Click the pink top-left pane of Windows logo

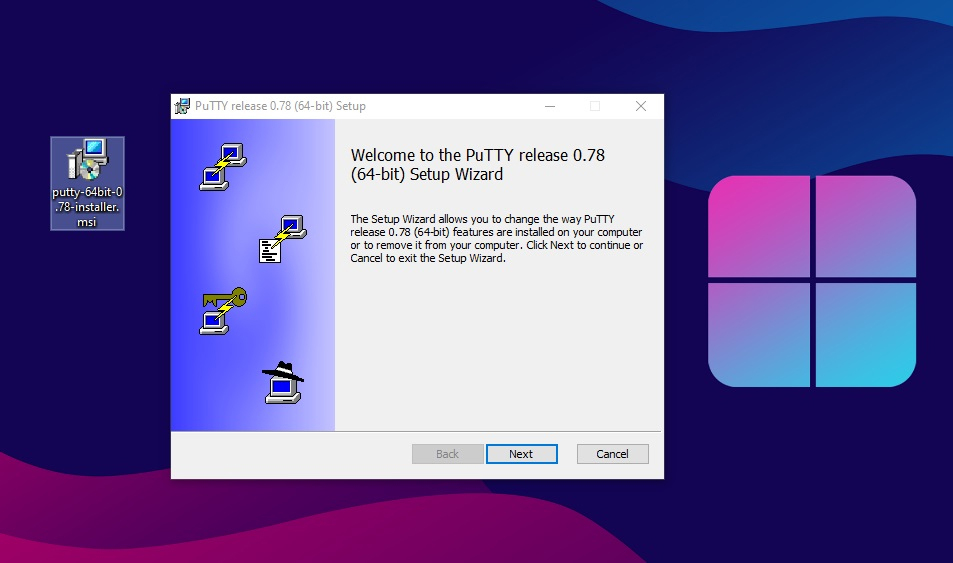coord(758,227)
